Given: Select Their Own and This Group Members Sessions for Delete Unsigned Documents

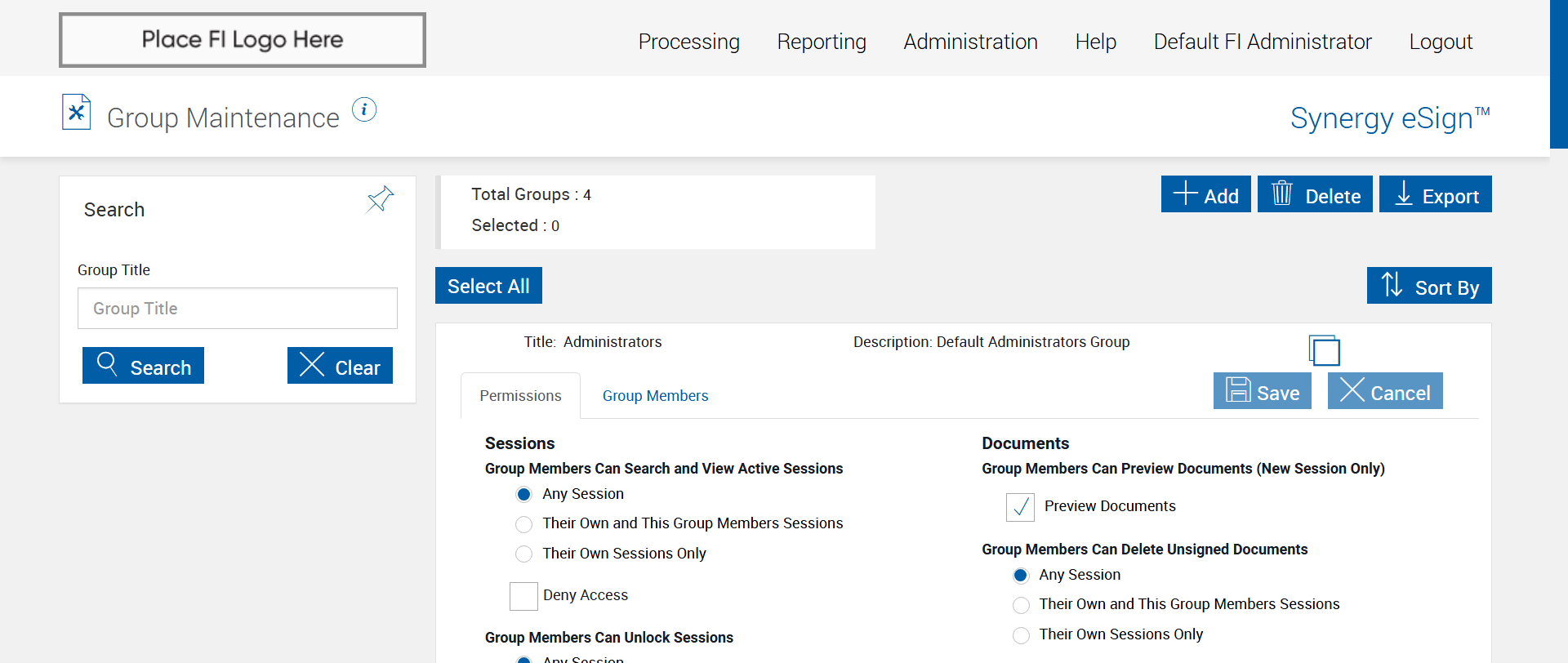Looking at the screenshot, I should click(1021, 605).
